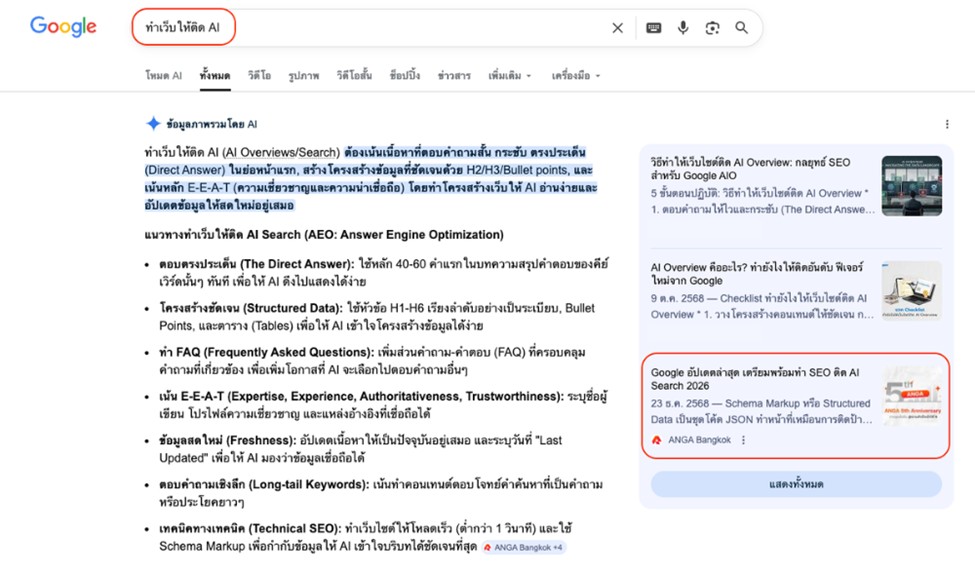975x573 pixels.
Task: Open the AI Overview คืออะไร article link
Action: pos(756,275)
